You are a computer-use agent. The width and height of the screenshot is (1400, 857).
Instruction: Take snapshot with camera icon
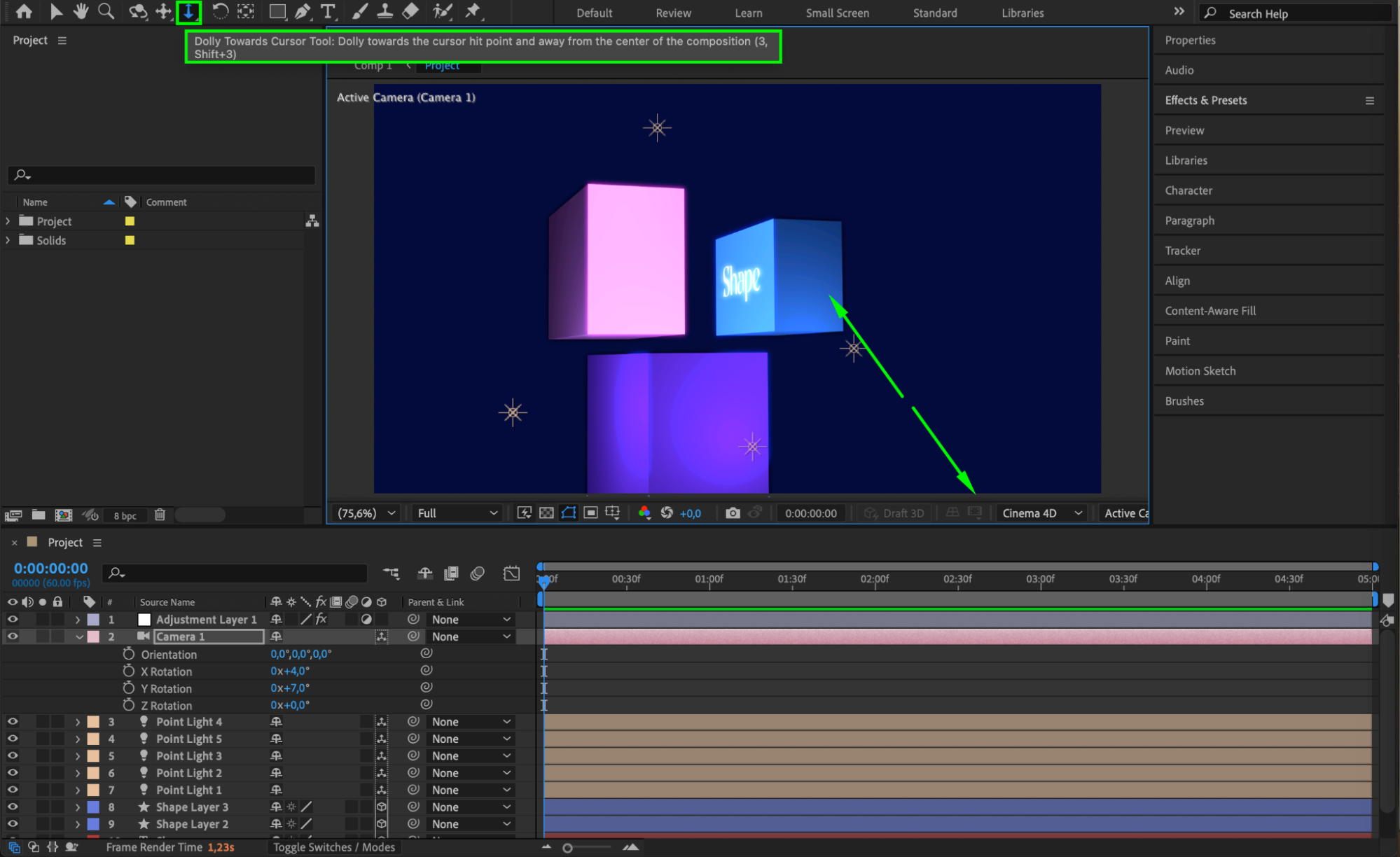click(733, 513)
